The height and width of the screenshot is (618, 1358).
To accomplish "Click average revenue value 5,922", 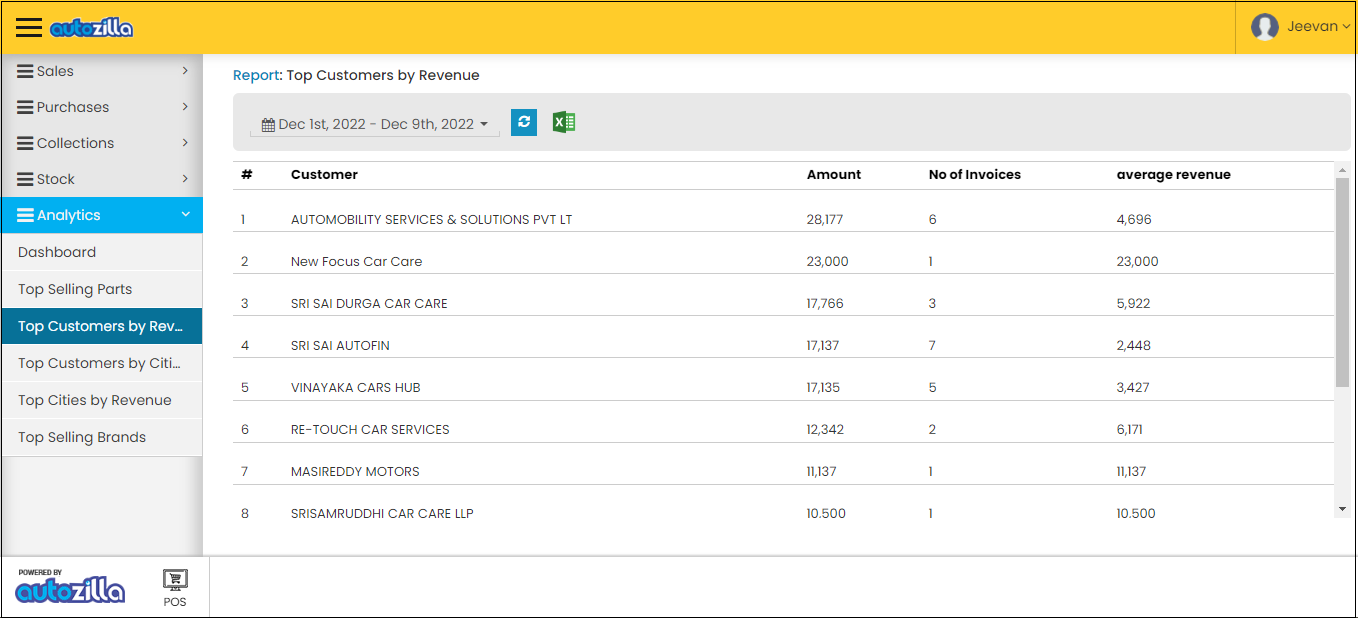I will [x=1133, y=303].
